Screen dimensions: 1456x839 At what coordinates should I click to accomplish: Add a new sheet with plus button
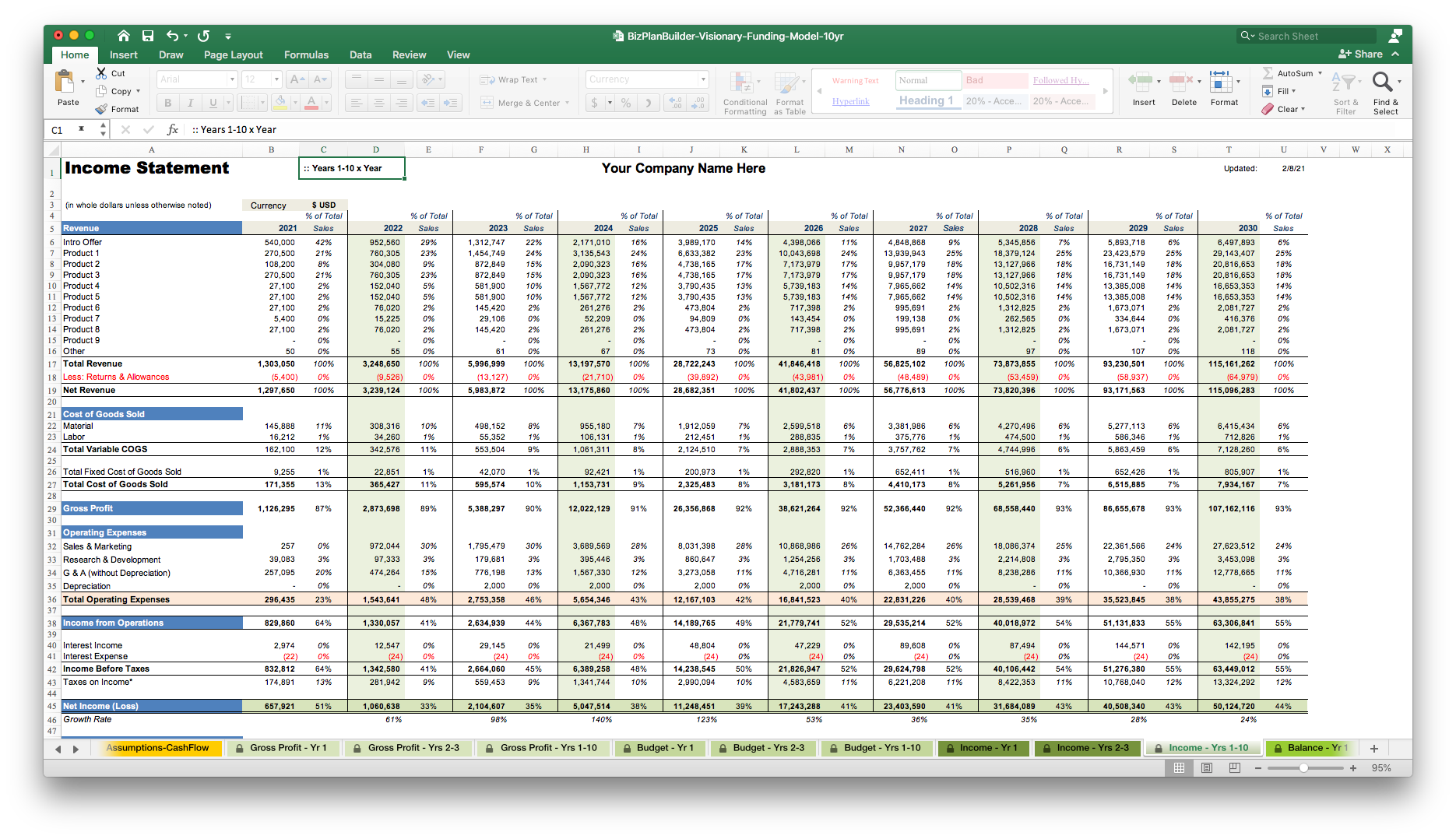click(x=1374, y=748)
